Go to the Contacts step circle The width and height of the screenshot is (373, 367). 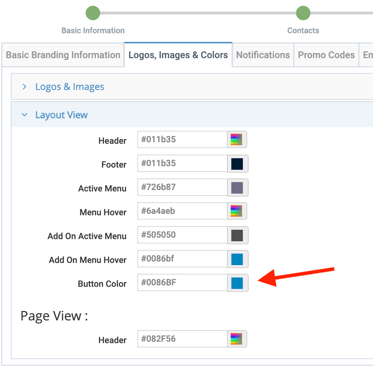coord(303,13)
